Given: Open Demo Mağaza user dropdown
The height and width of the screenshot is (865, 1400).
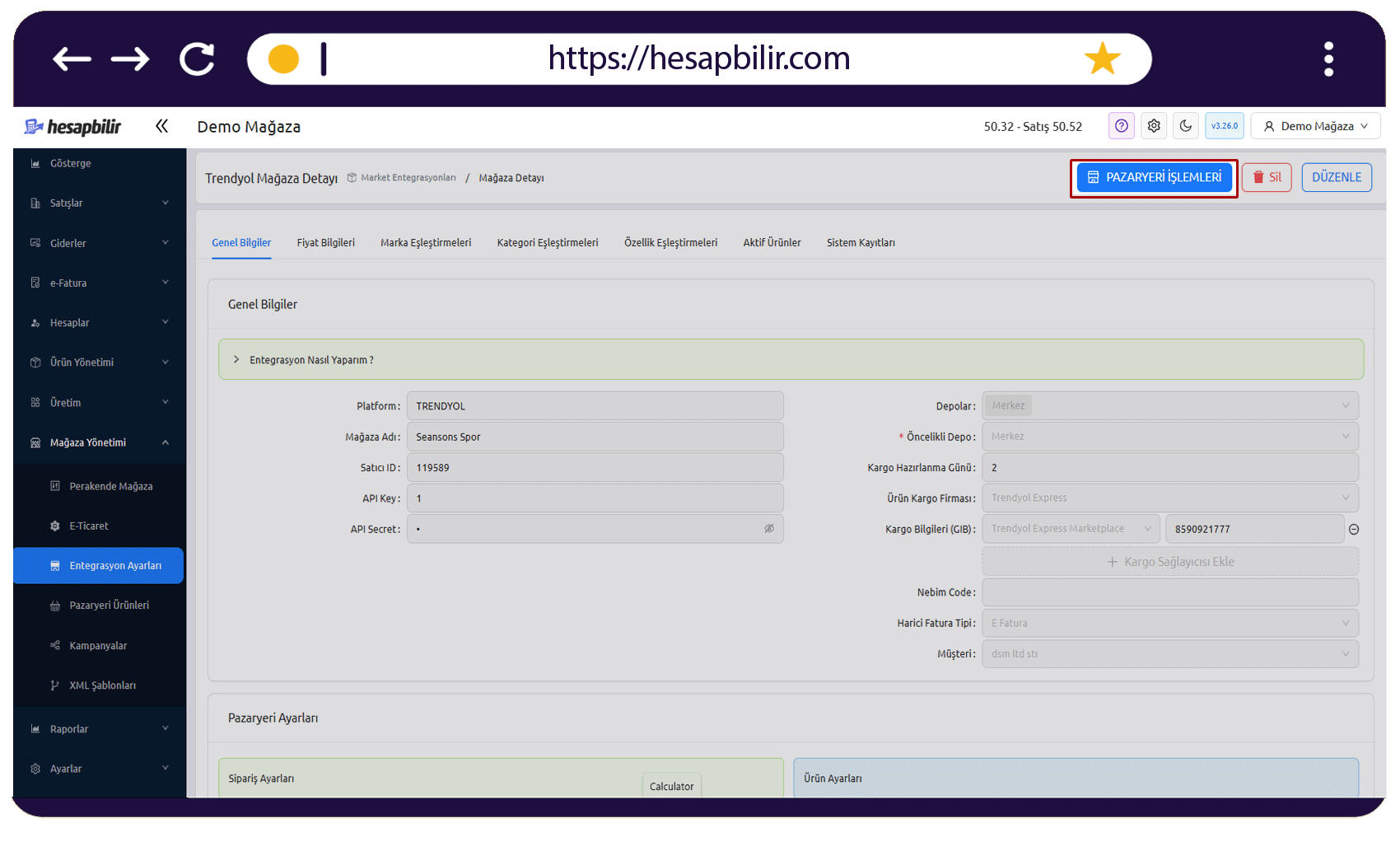Looking at the screenshot, I should [x=1315, y=126].
